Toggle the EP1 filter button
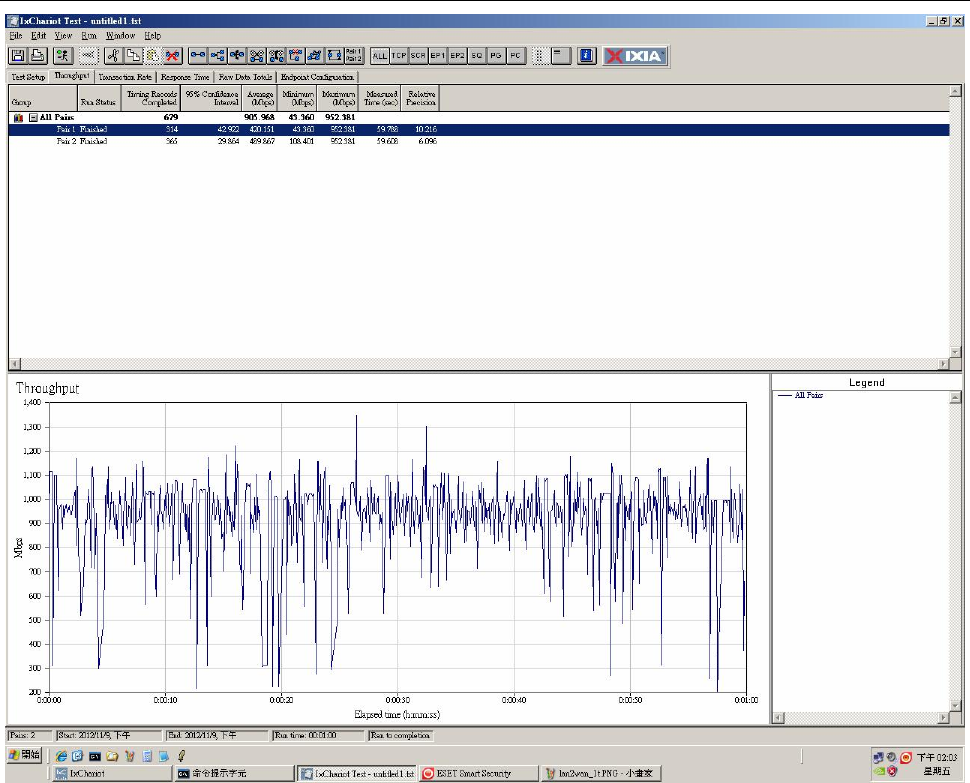 tap(437, 56)
